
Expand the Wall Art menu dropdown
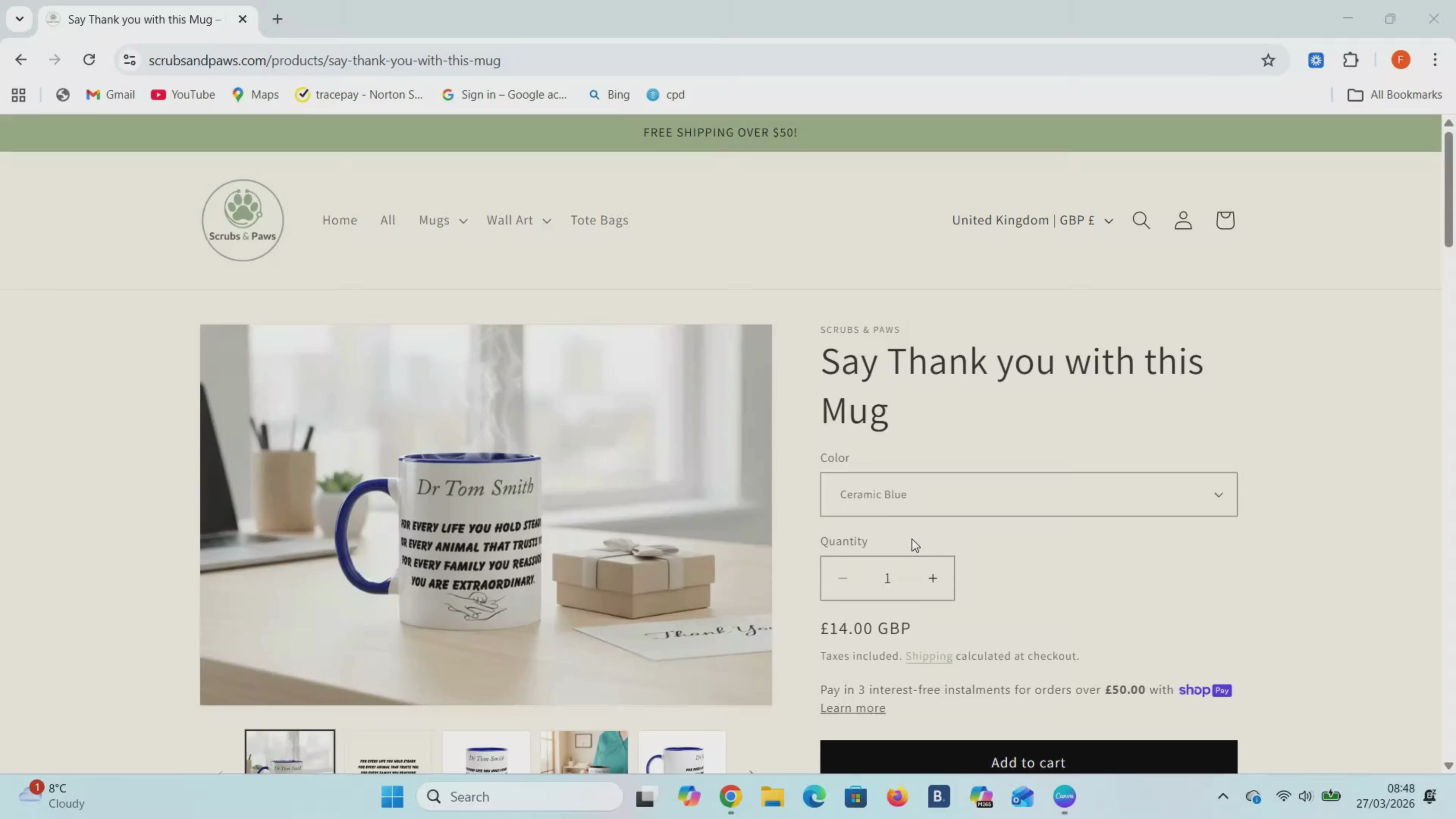click(x=518, y=220)
